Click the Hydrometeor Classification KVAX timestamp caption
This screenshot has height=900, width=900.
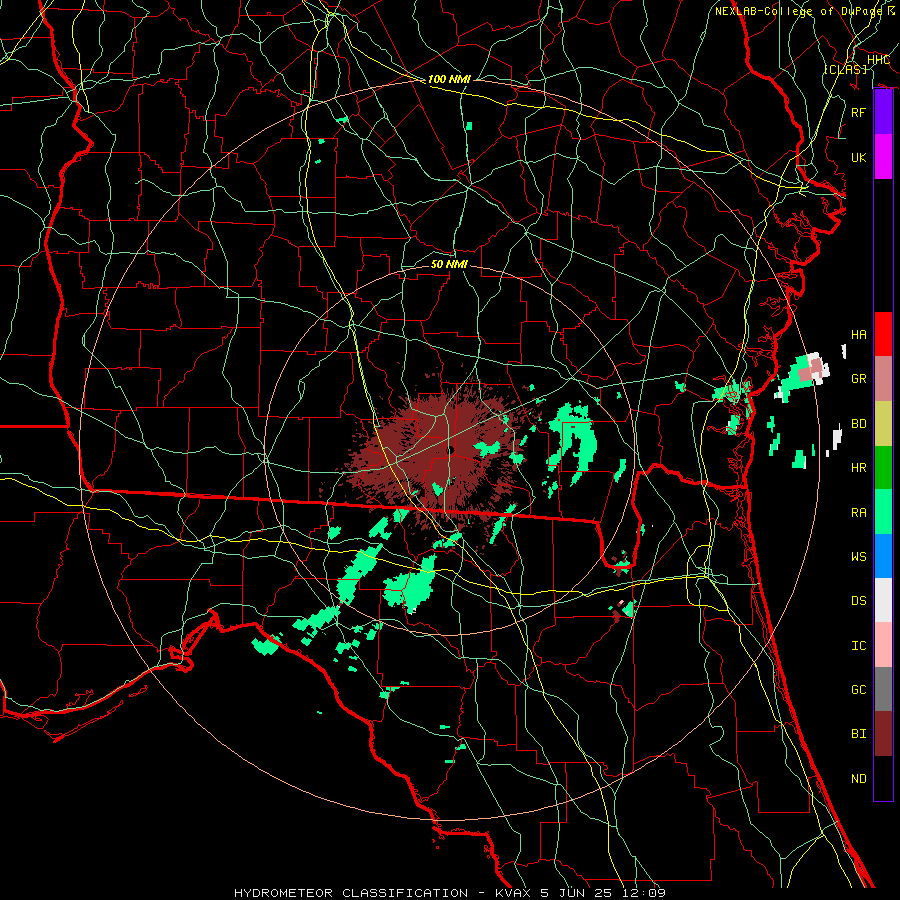(450, 893)
